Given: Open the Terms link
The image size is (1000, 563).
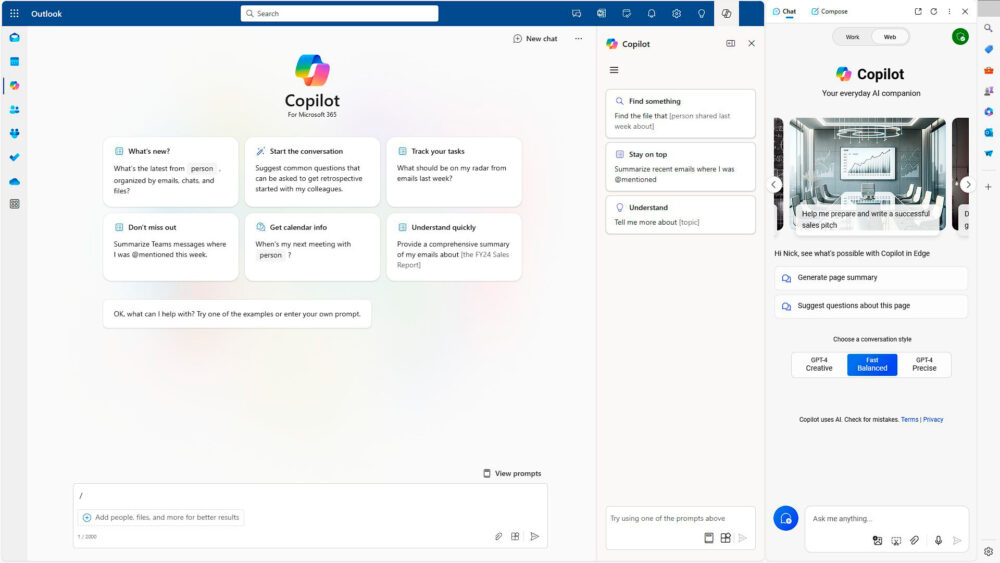Looking at the screenshot, I should (909, 420).
